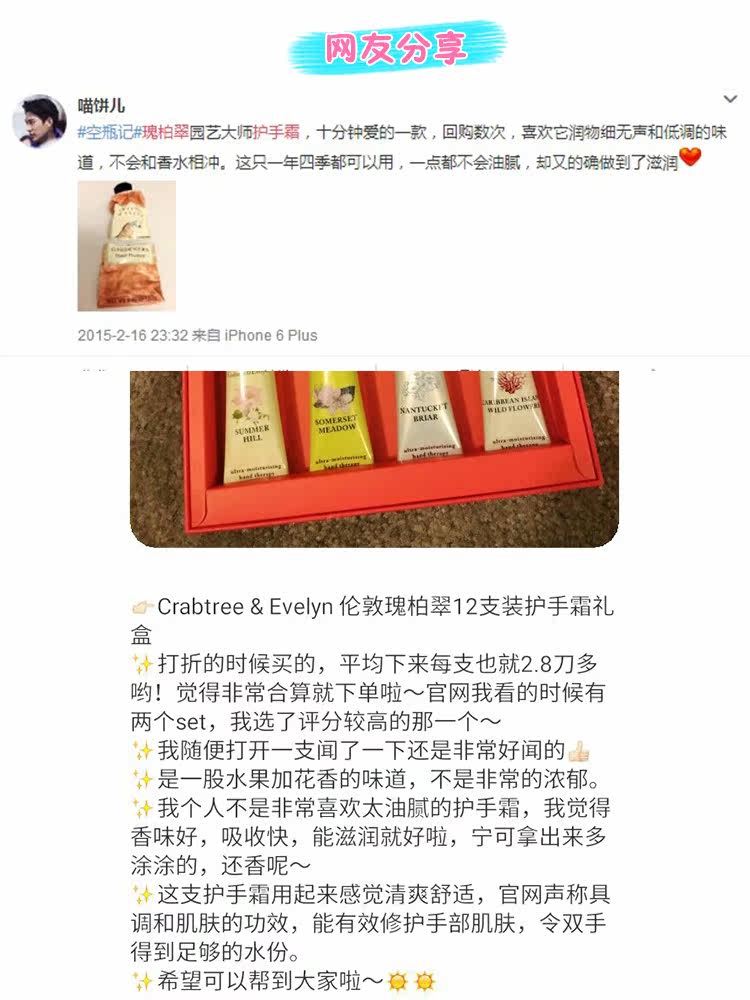This screenshot has width=750, height=1000.
Task: Open the #空瓶记# hashtag link
Action: [106, 133]
